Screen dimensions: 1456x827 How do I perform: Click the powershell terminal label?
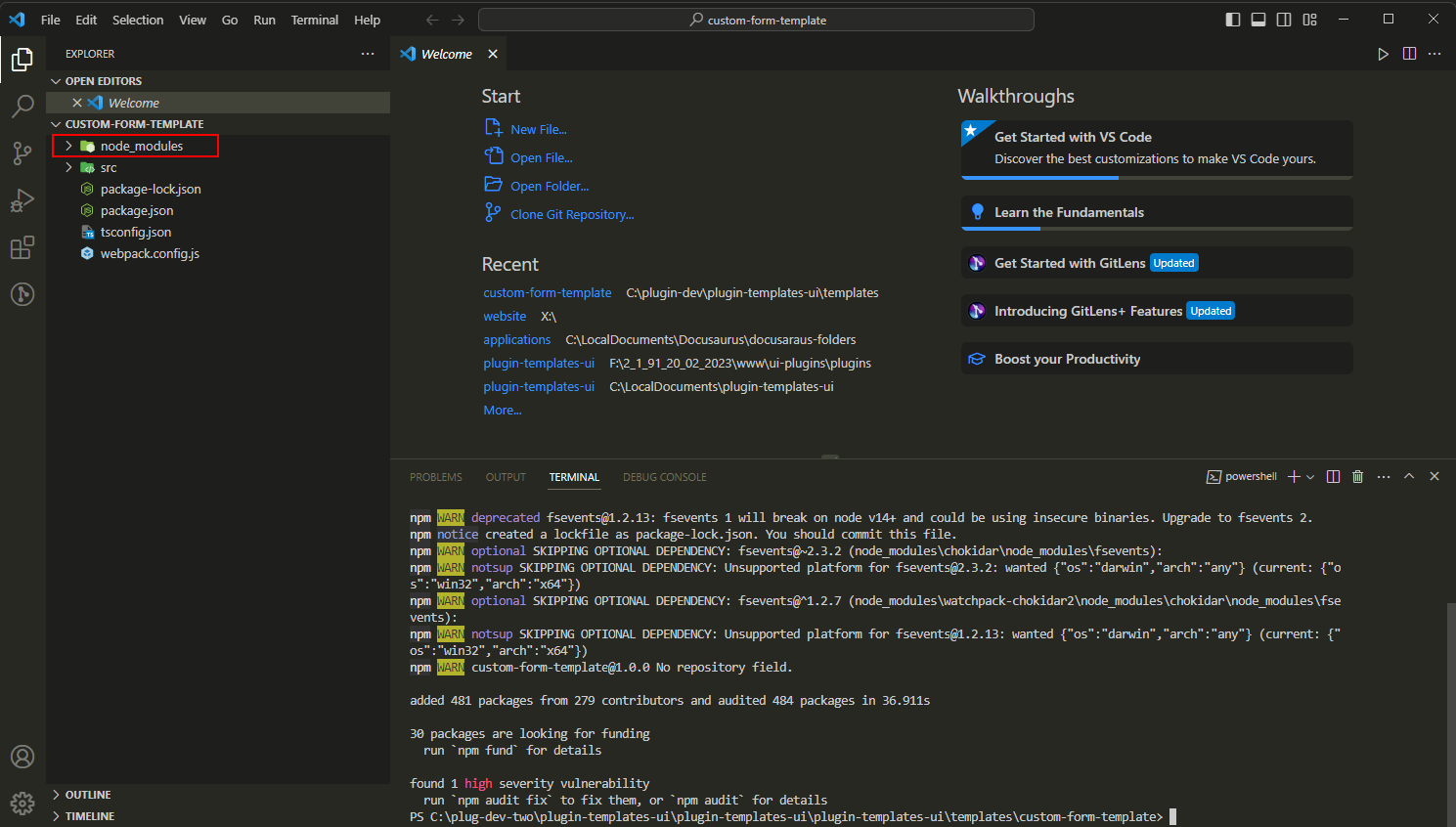1242,476
